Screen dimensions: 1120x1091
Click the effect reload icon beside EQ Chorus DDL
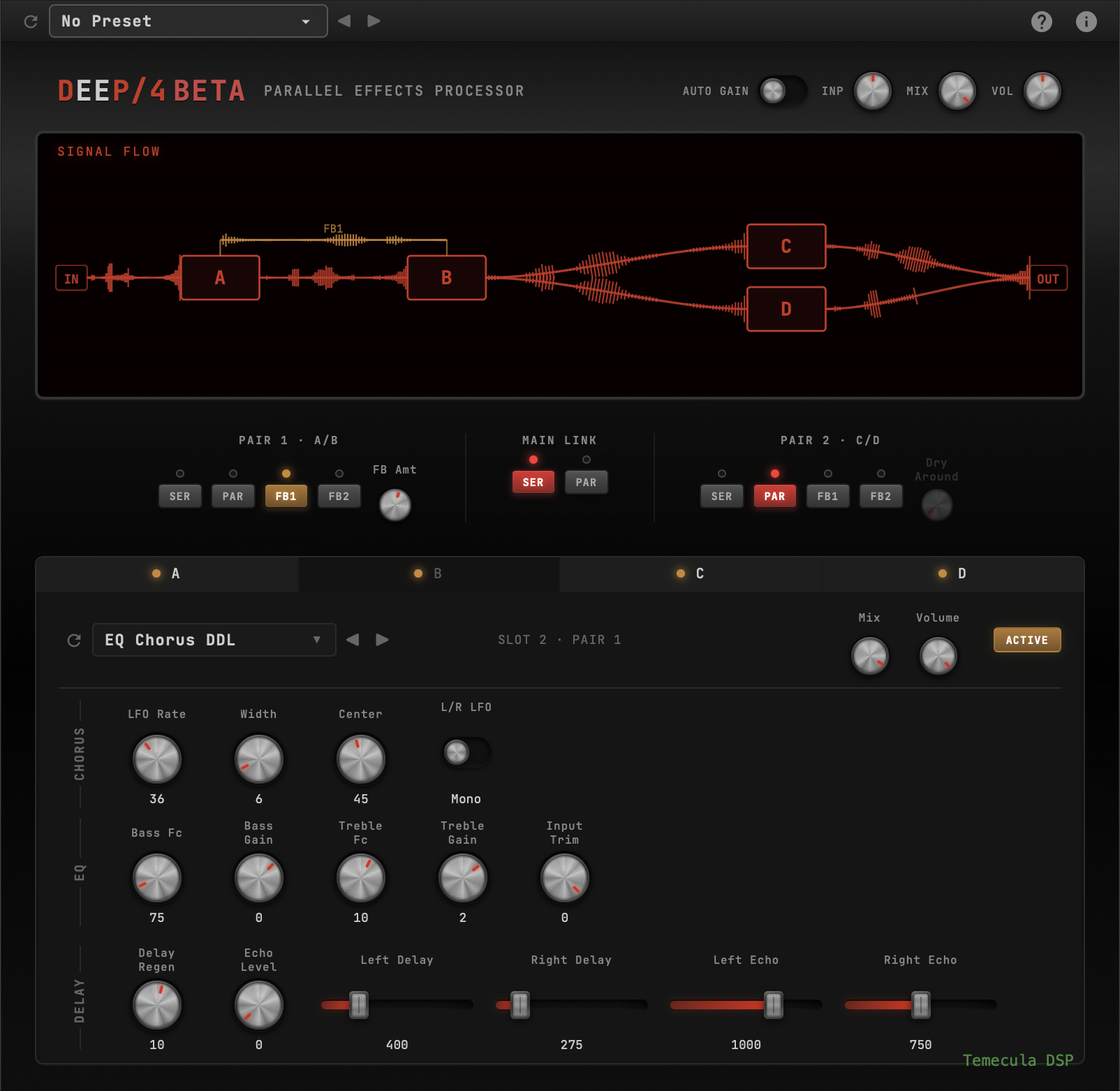(74, 640)
